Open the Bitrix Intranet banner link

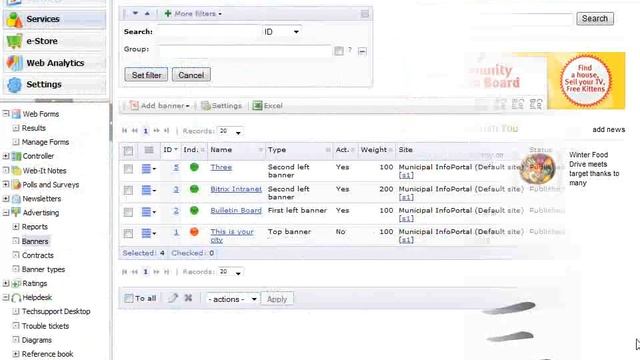(x=236, y=189)
